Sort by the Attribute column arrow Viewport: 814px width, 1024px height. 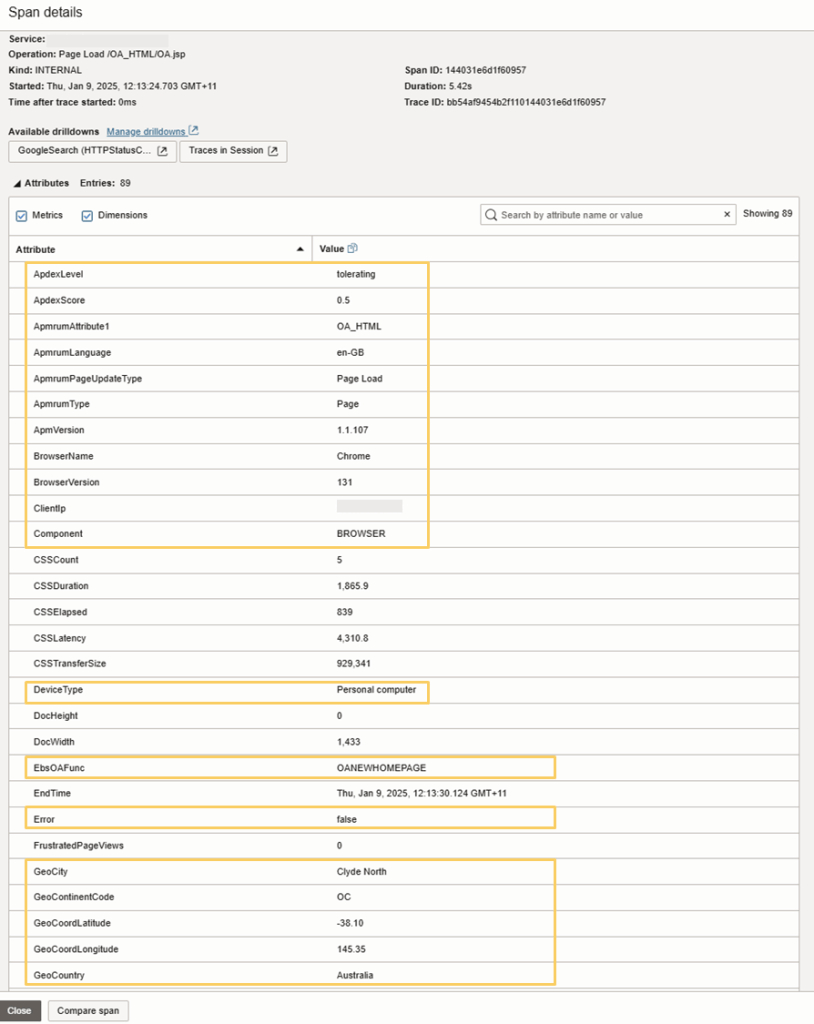pyautogui.click(x=300, y=249)
